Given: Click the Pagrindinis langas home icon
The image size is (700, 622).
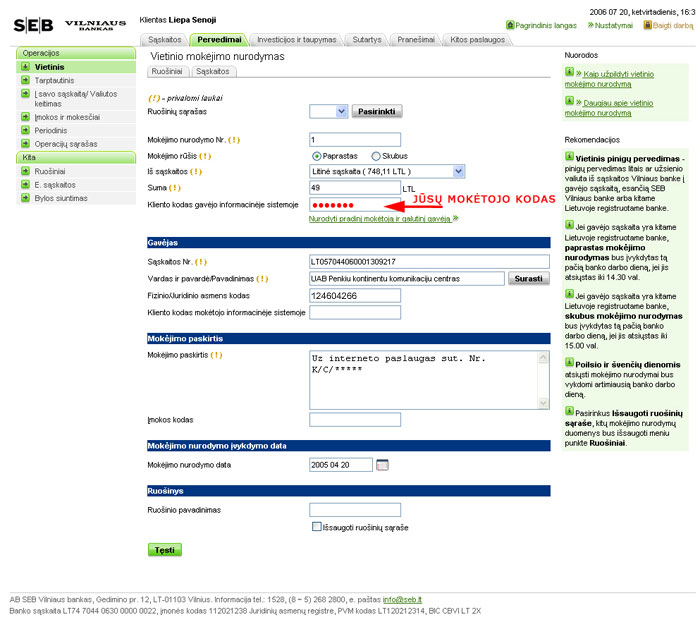Looking at the screenshot, I should 511,25.
